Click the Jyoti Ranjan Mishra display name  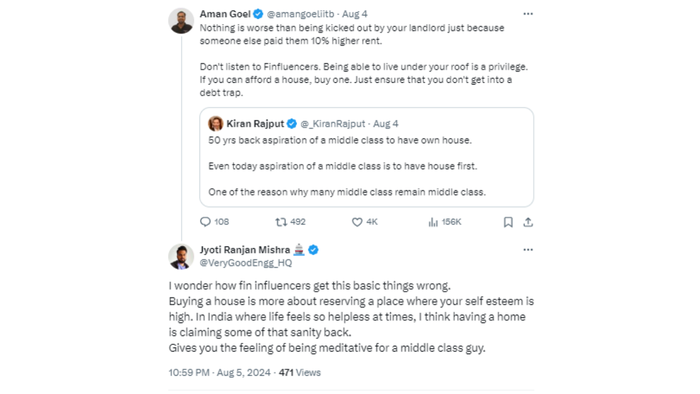coord(245,250)
